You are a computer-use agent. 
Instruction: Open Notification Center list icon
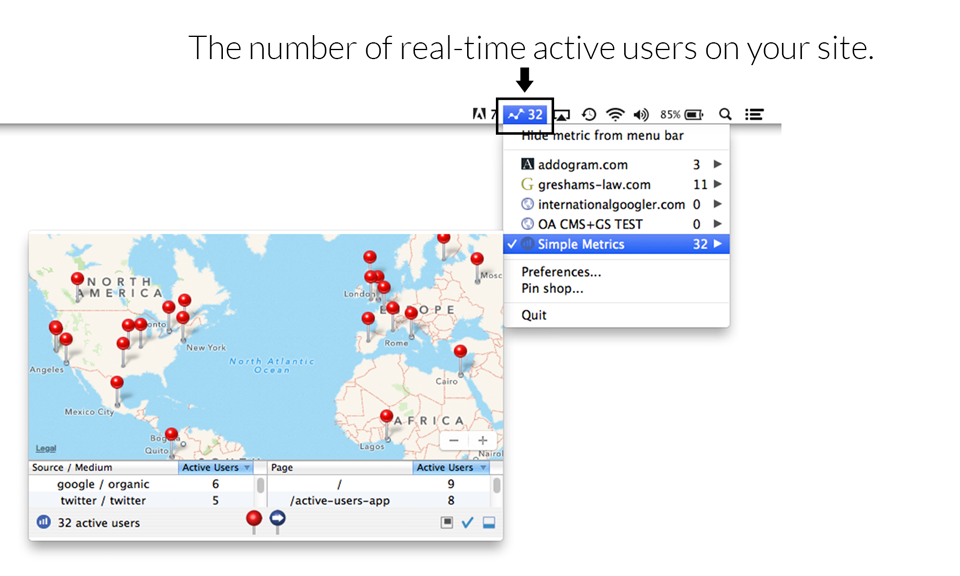pos(754,114)
